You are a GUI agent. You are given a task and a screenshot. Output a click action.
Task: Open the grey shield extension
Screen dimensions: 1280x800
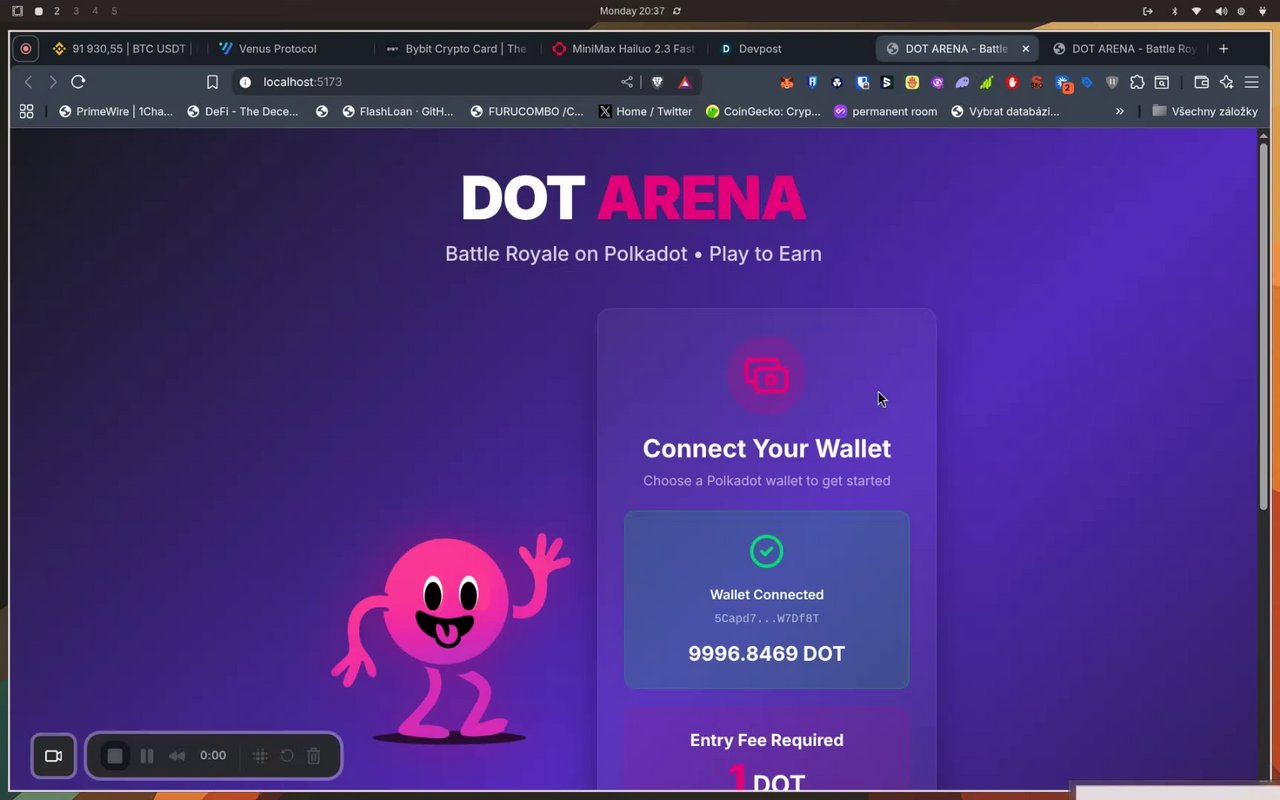coord(1112,82)
